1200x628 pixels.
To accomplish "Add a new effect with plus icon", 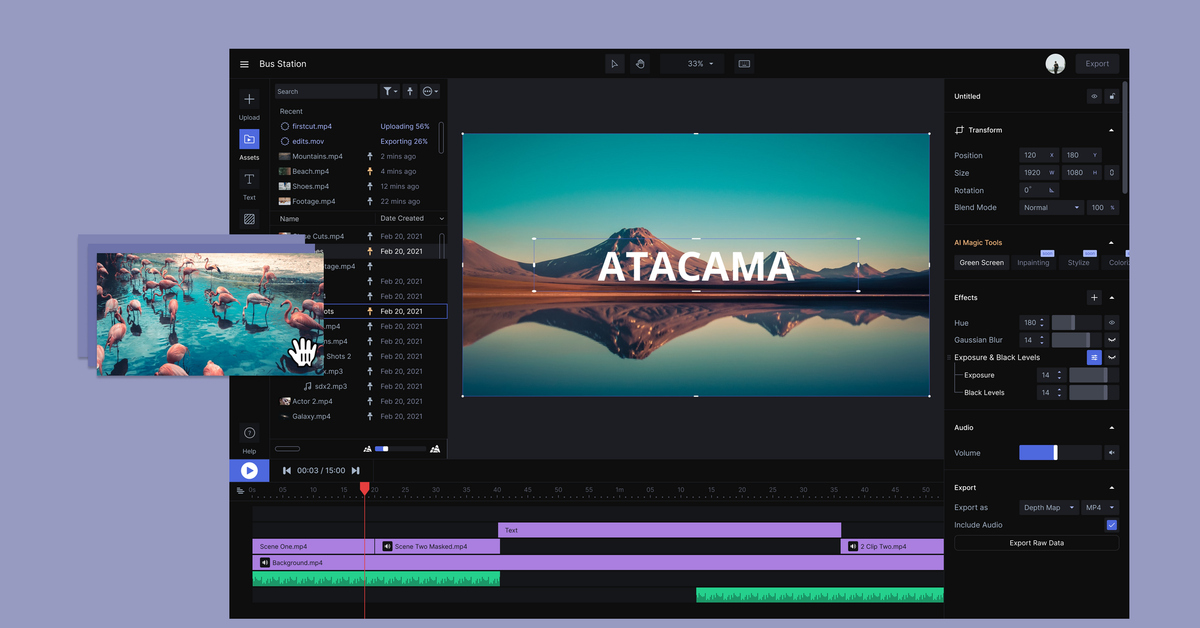I will pos(1094,298).
